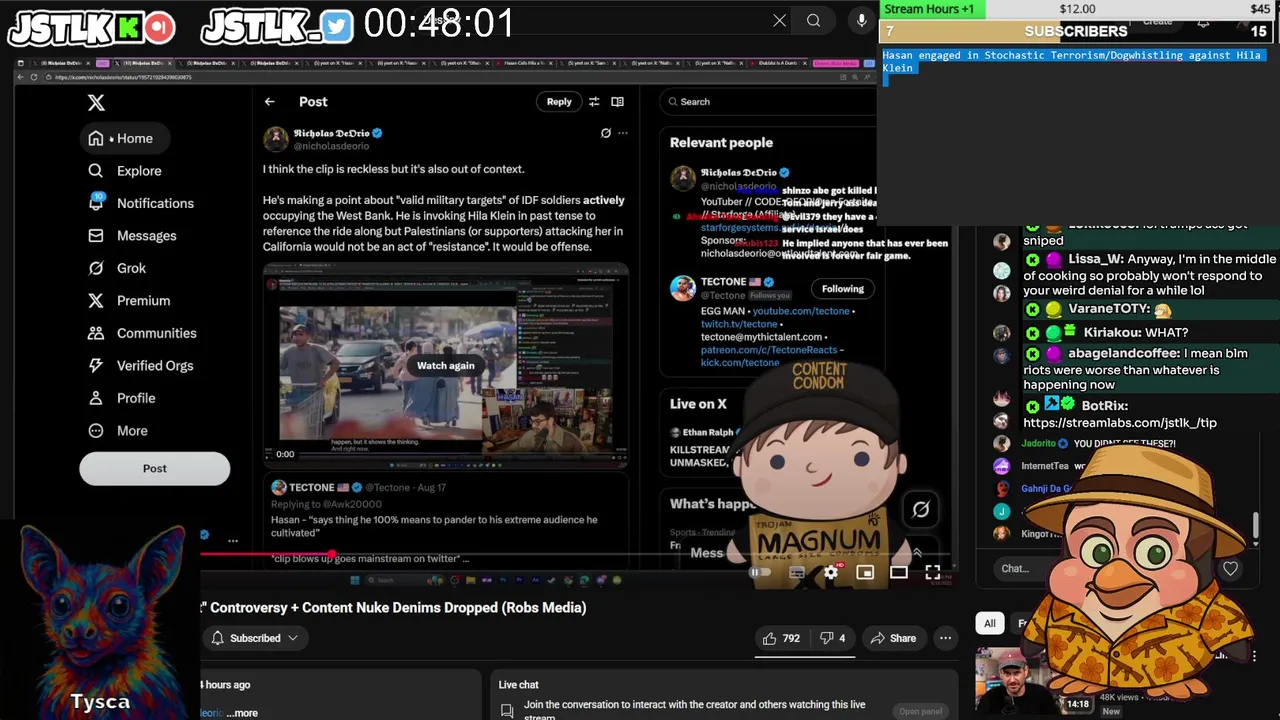Toggle Following button for TECTONE
The height and width of the screenshot is (720, 1280).
click(x=843, y=289)
